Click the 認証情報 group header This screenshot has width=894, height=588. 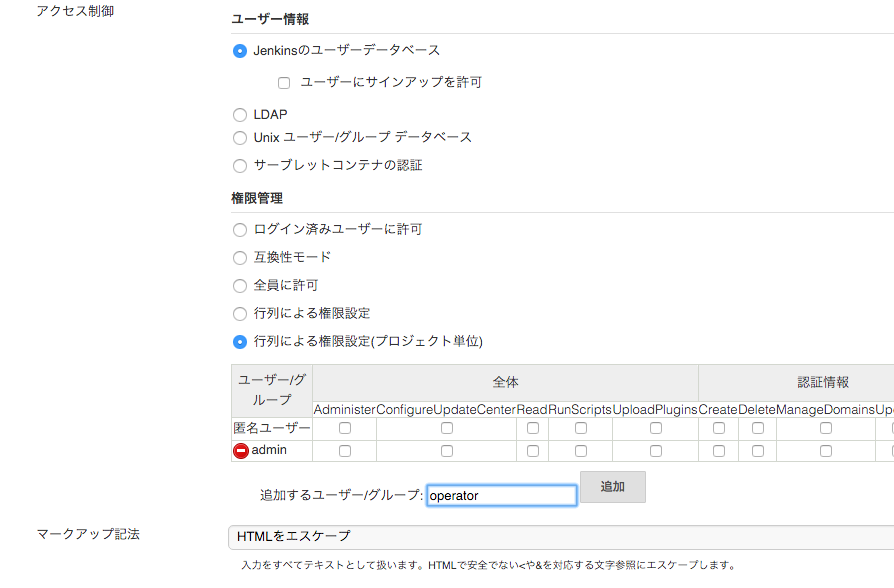(823, 382)
